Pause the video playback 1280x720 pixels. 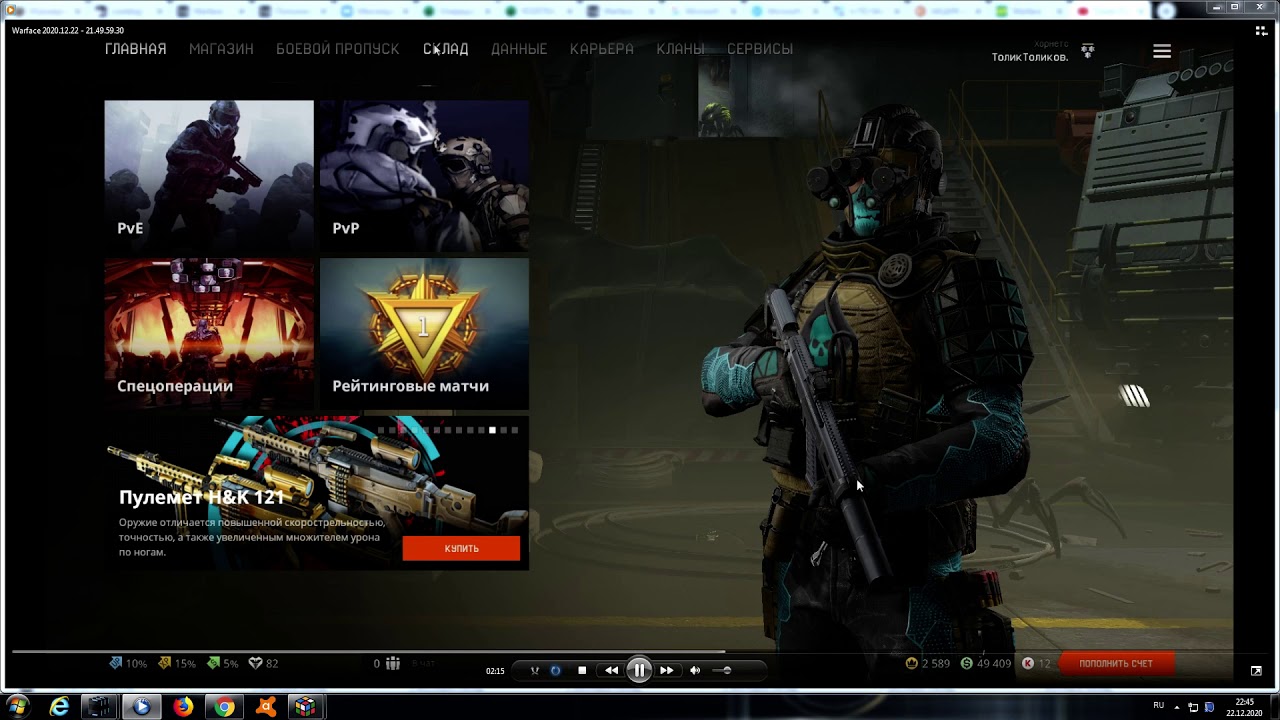click(x=639, y=670)
